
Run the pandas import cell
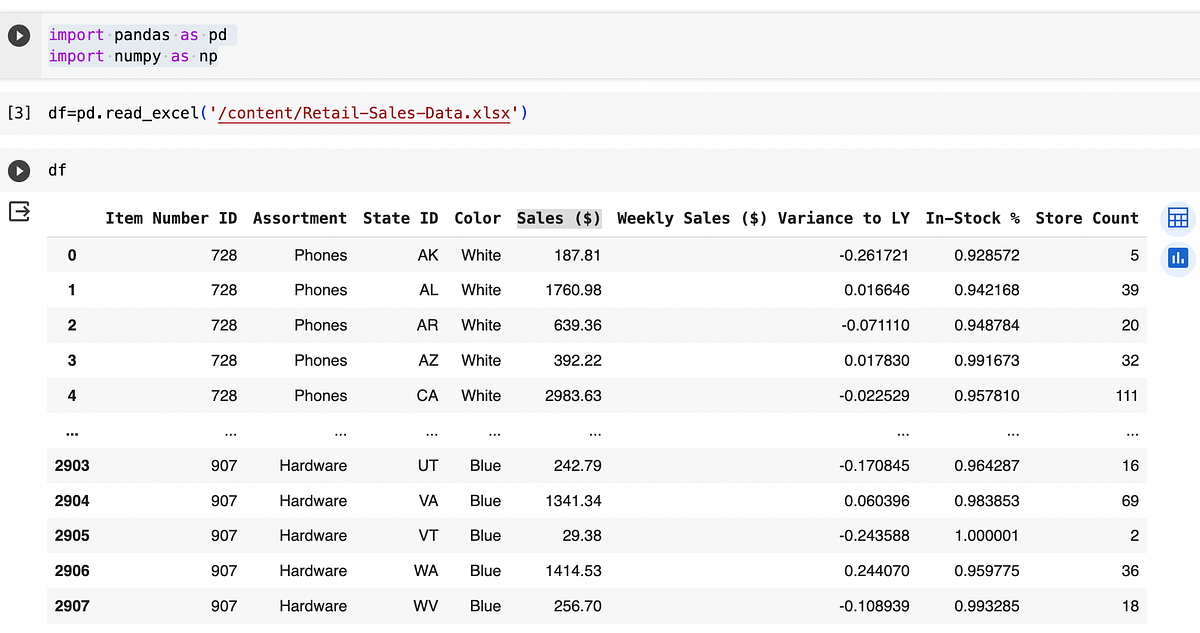point(19,36)
